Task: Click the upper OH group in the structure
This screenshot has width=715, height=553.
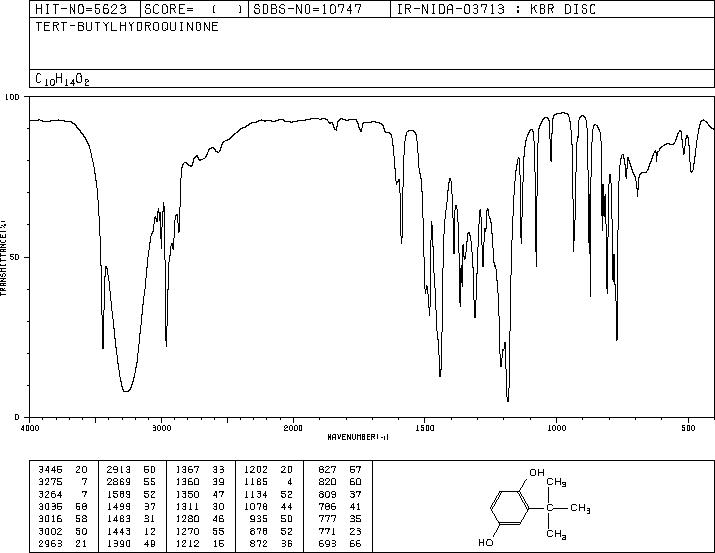Action: 537,472
